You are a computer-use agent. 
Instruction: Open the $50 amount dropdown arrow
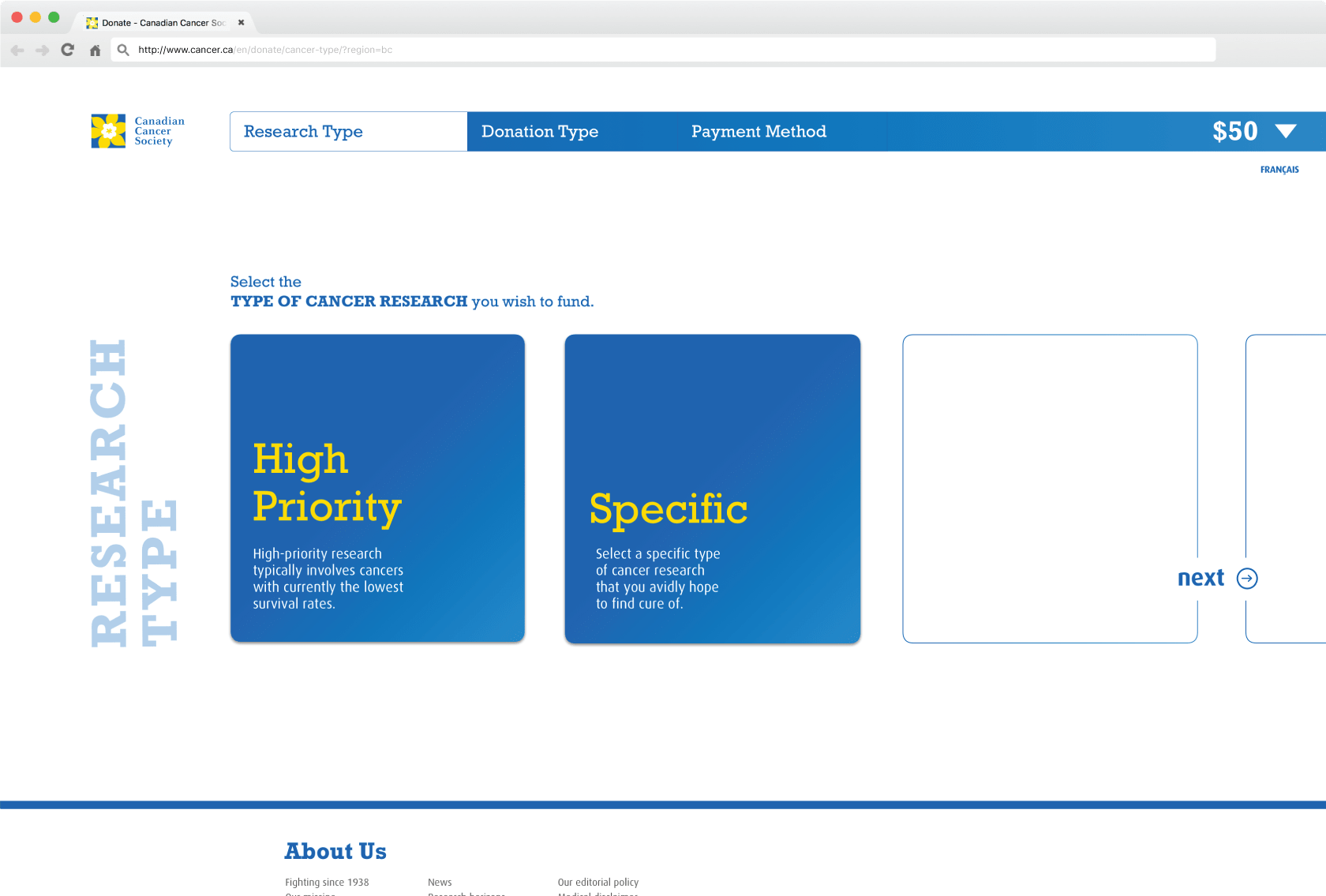point(1286,131)
